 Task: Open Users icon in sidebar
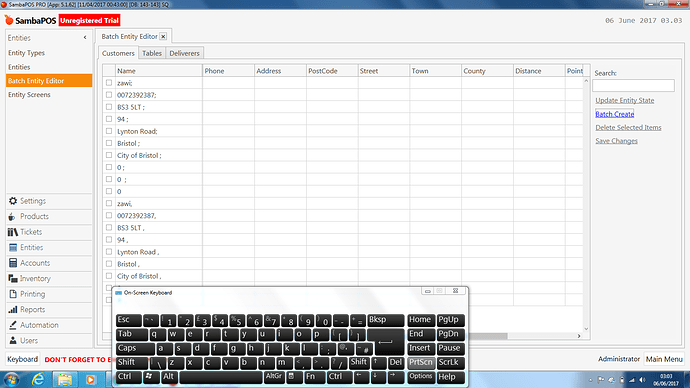coord(13,340)
